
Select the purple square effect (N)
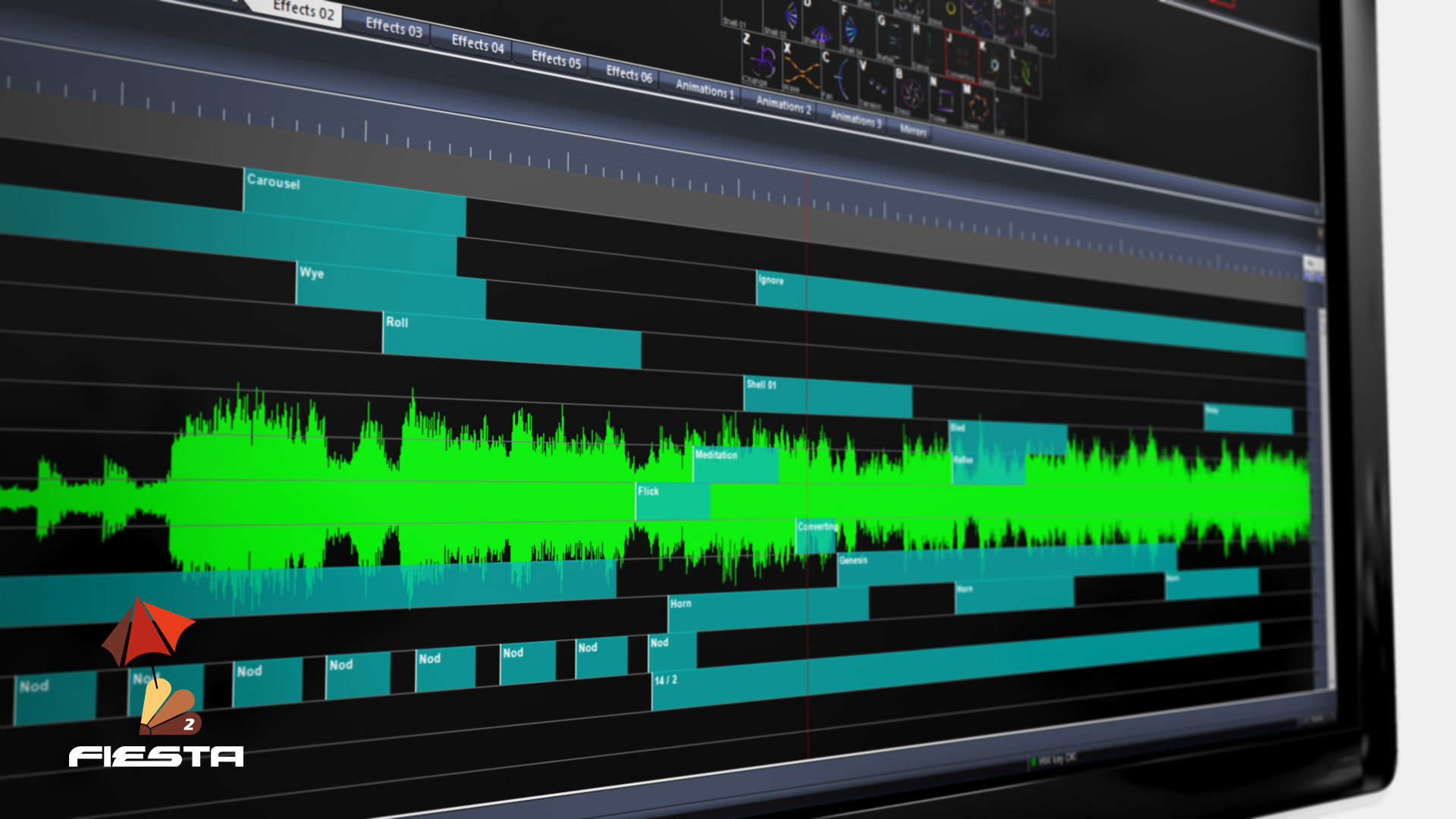point(944,101)
